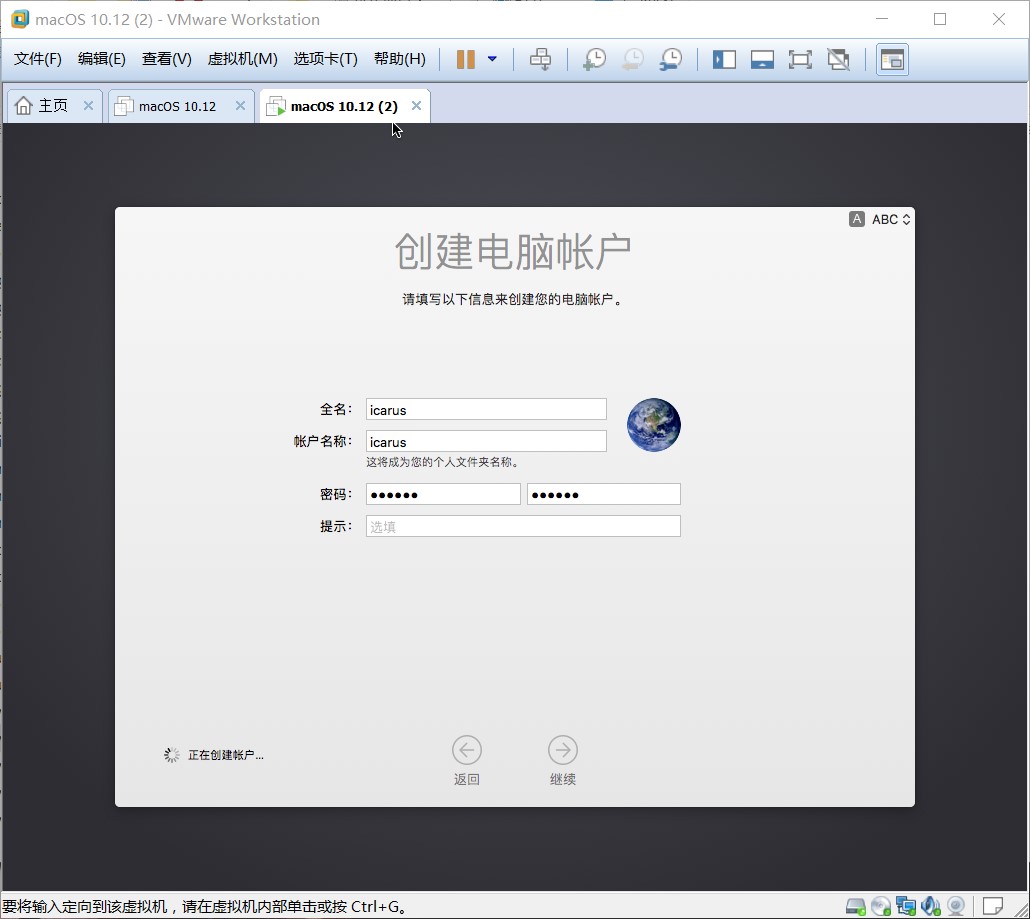Close the 主页 tab
1030x919 pixels.
point(88,106)
